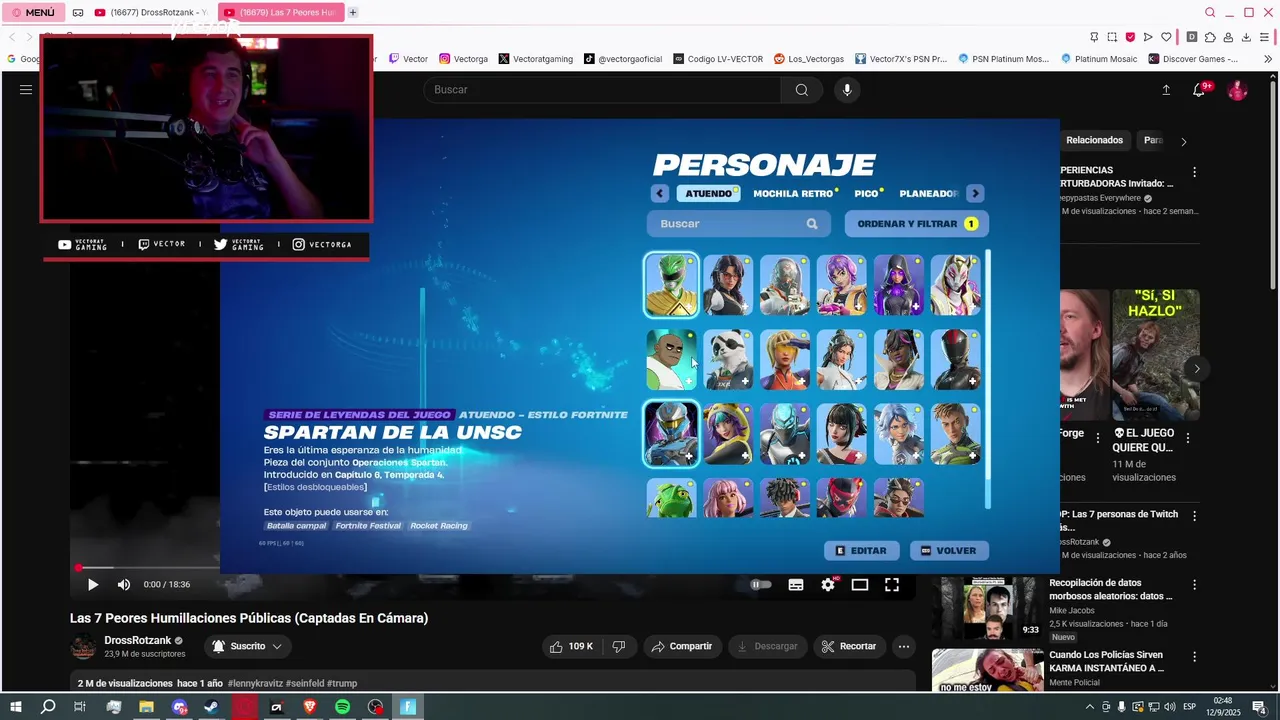The width and height of the screenshot is (1280, 720).
Task: Play the YouTube video
Action: click(92, 585)
